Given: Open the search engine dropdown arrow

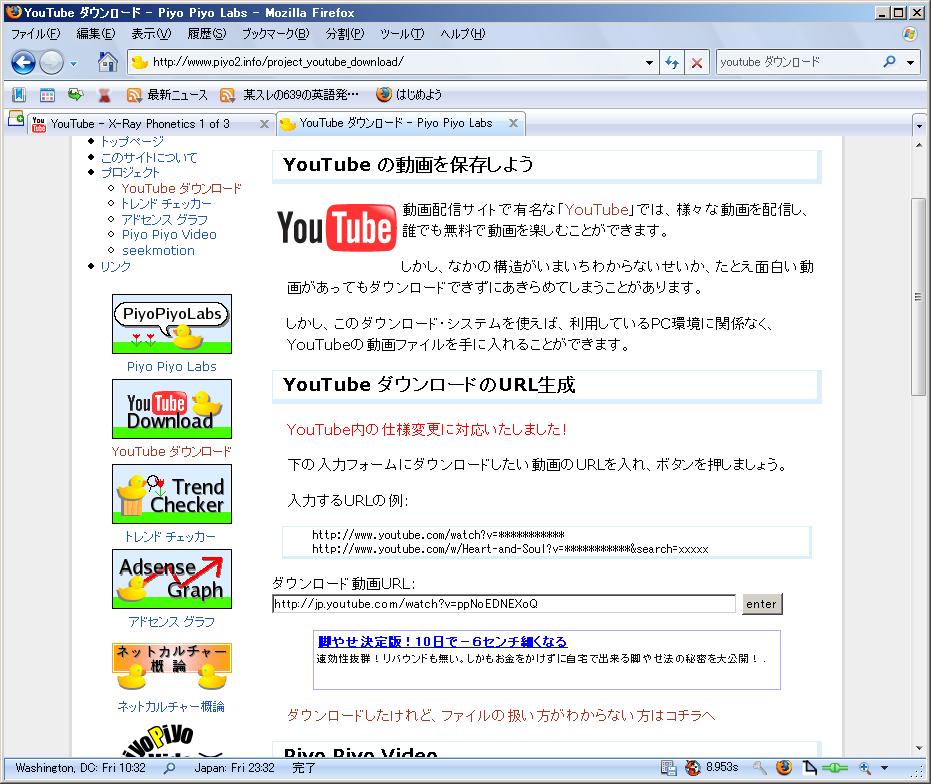Looking at the screenshot, I should (910, 62).
